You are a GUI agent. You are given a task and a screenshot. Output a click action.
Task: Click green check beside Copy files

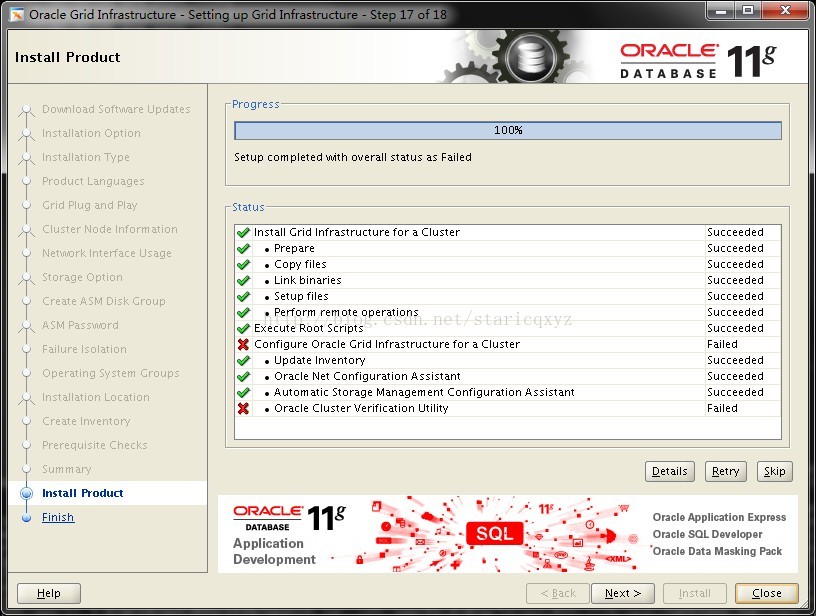(243, 265)
